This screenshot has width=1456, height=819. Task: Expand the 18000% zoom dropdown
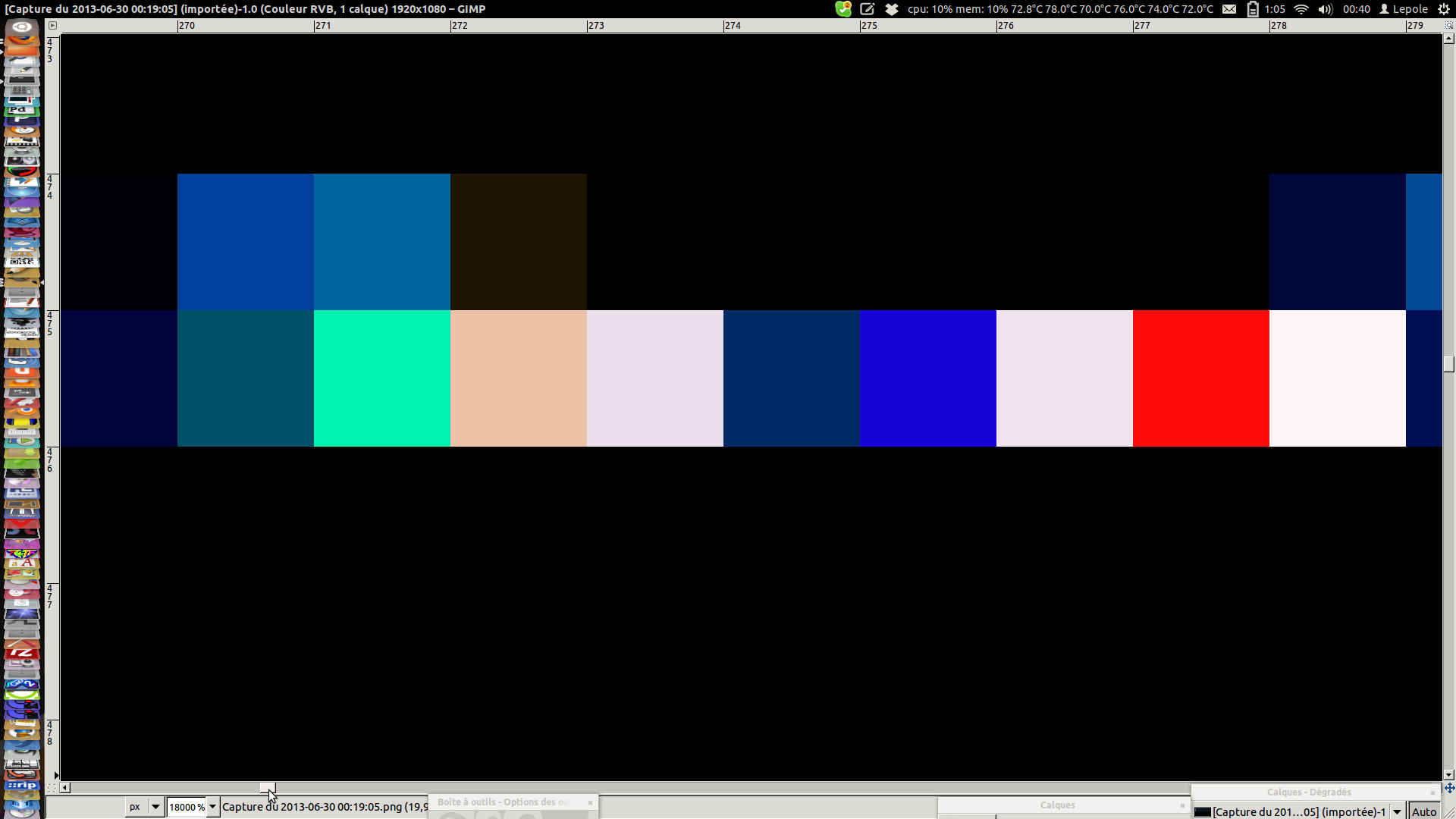[x=213, y=807]
